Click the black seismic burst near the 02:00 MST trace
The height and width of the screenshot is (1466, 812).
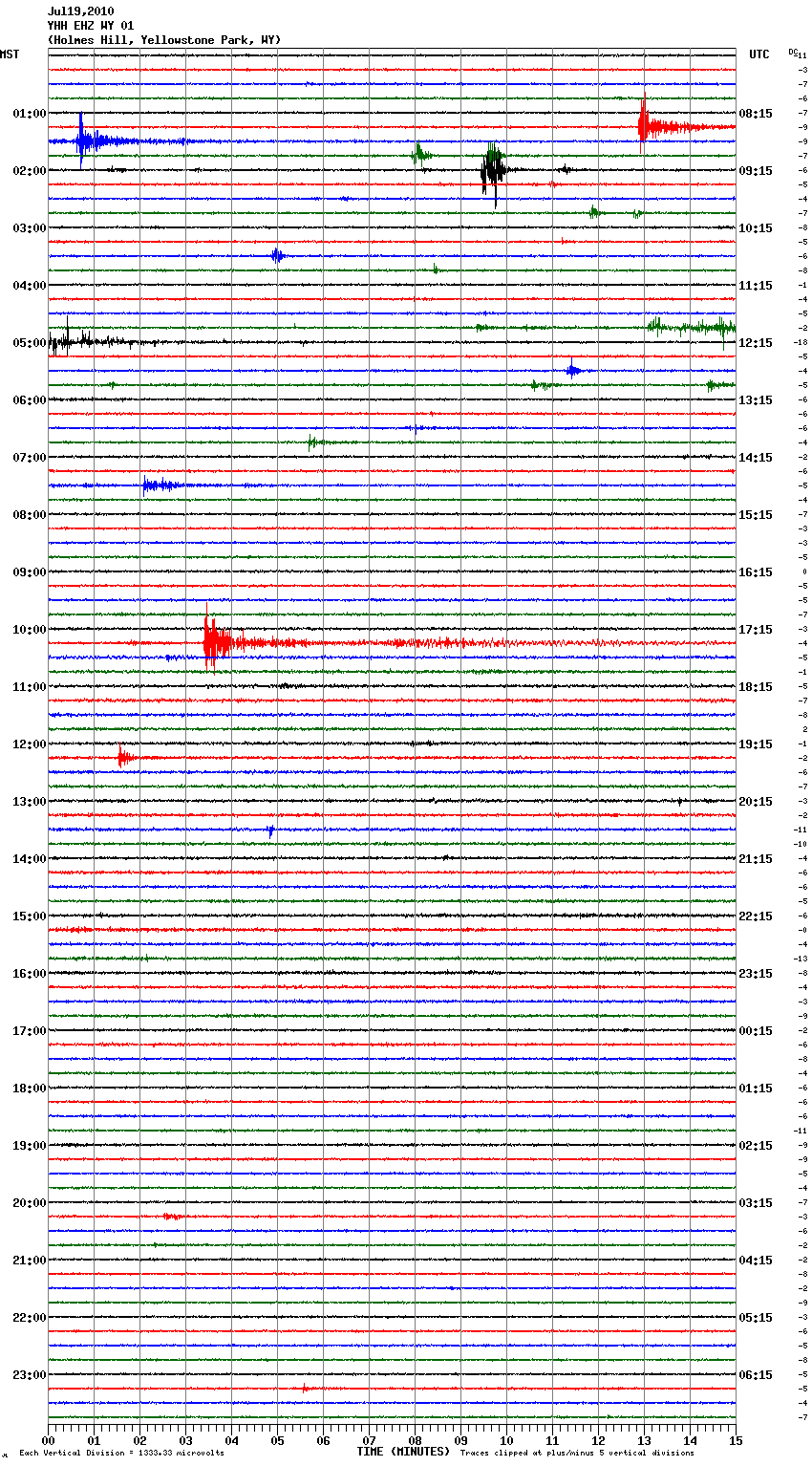click(x=493, y=172)
